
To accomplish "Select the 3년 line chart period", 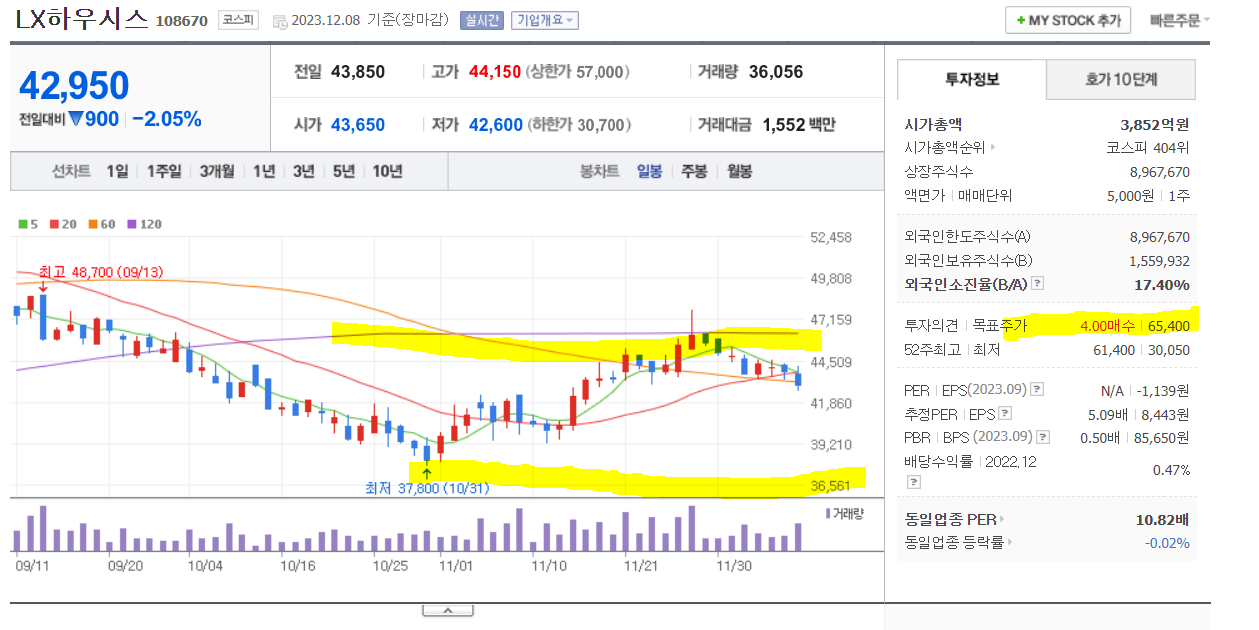I will 303,171.
